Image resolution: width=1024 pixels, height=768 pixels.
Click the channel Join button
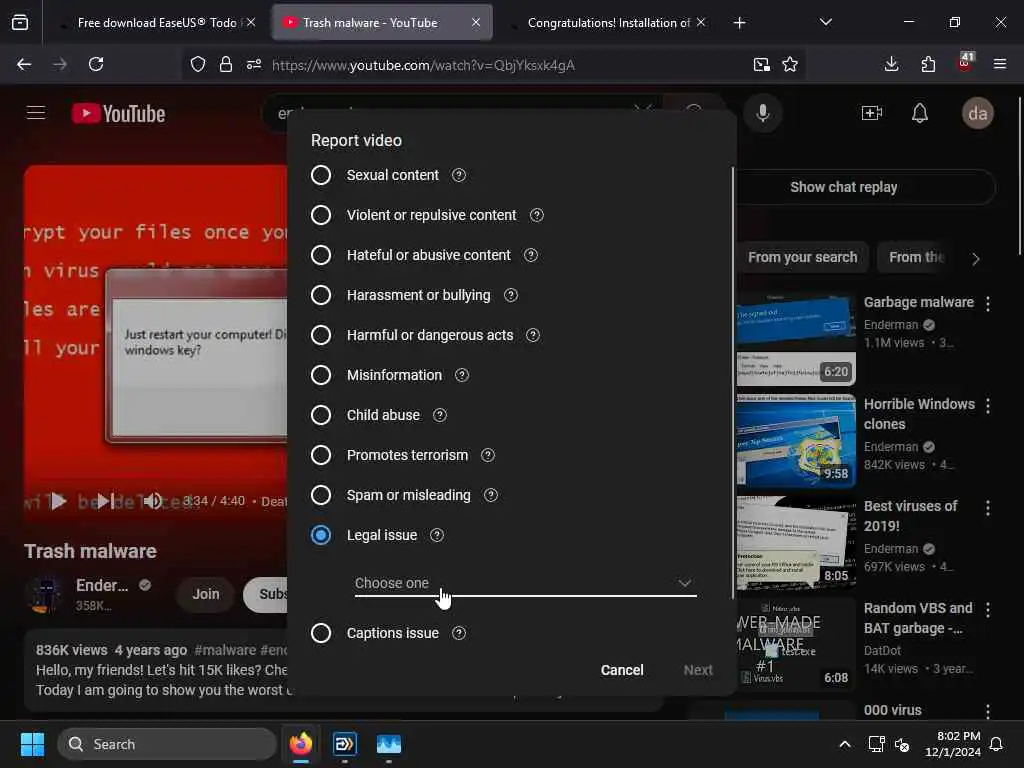(x=206, y=594)
